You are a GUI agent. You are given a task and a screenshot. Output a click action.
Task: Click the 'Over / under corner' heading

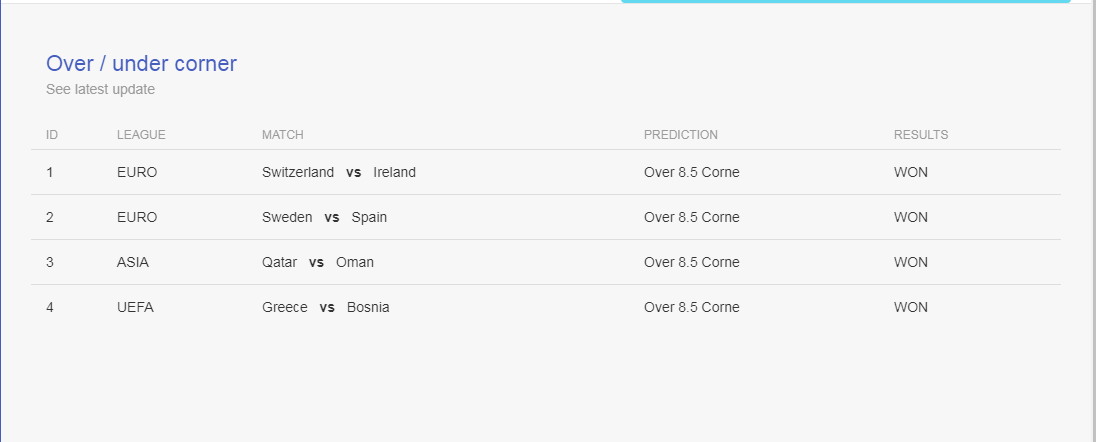[x=141, y=64]
